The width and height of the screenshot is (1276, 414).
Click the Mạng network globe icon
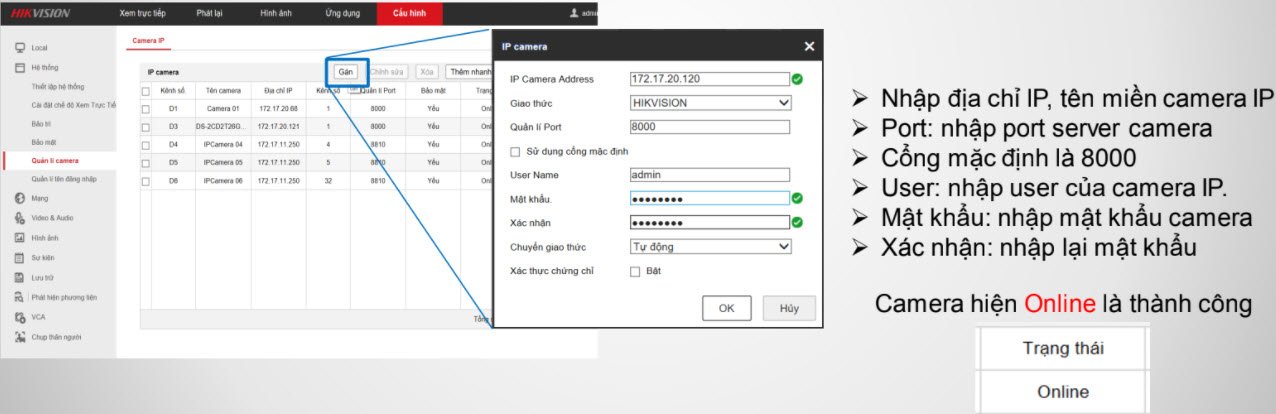tap(19, 198)
